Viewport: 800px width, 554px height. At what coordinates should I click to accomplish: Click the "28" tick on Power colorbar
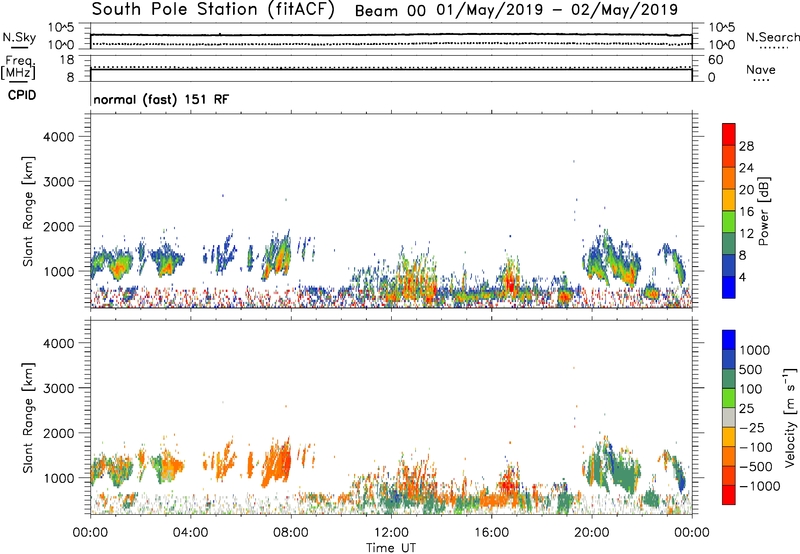[x=746, y=146]
